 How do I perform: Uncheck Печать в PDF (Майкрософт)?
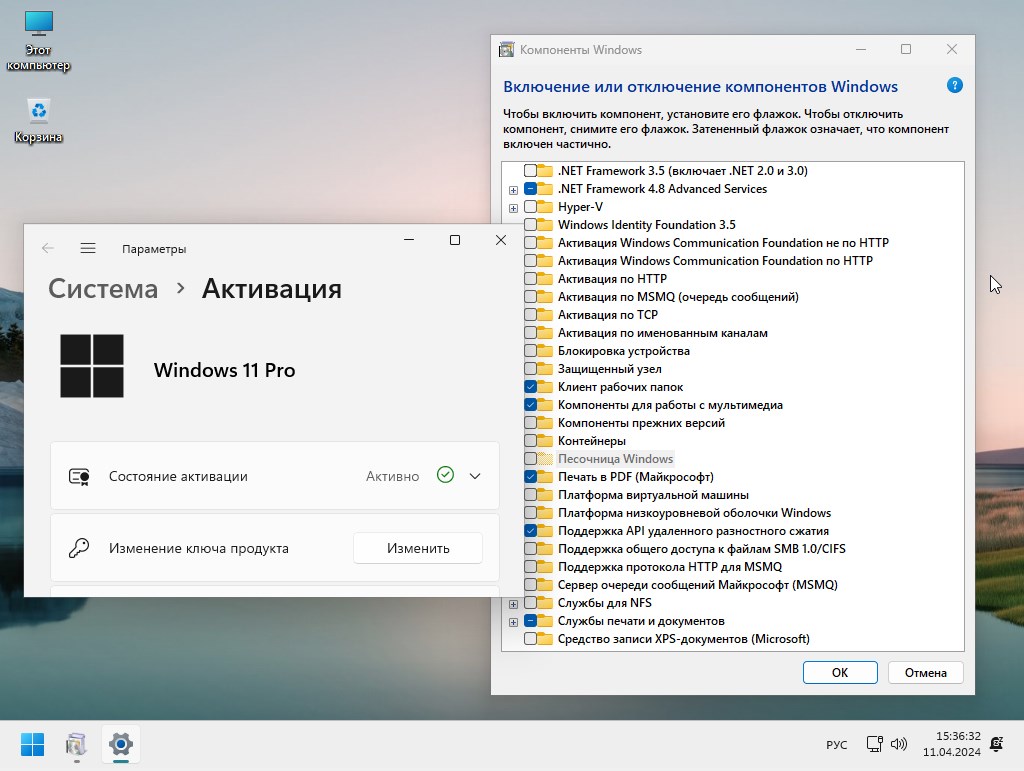point(530,477)
